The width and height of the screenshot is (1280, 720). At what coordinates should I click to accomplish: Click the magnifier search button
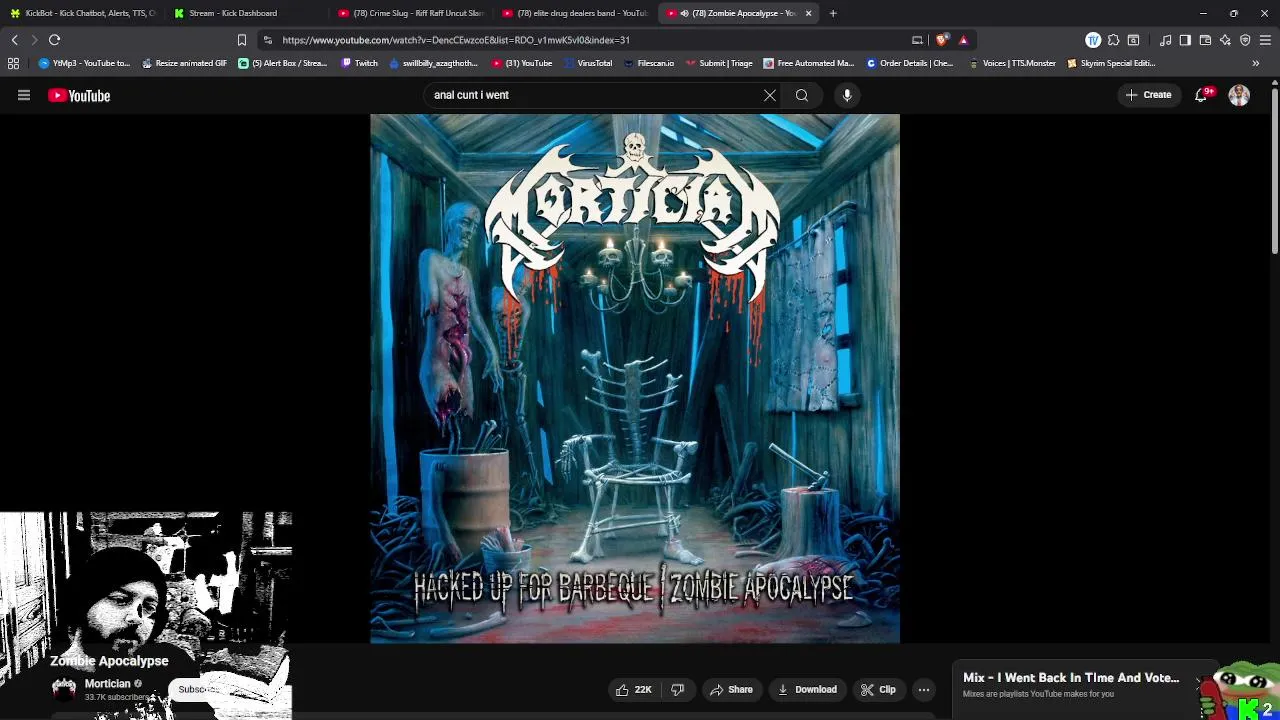[802, 95]
